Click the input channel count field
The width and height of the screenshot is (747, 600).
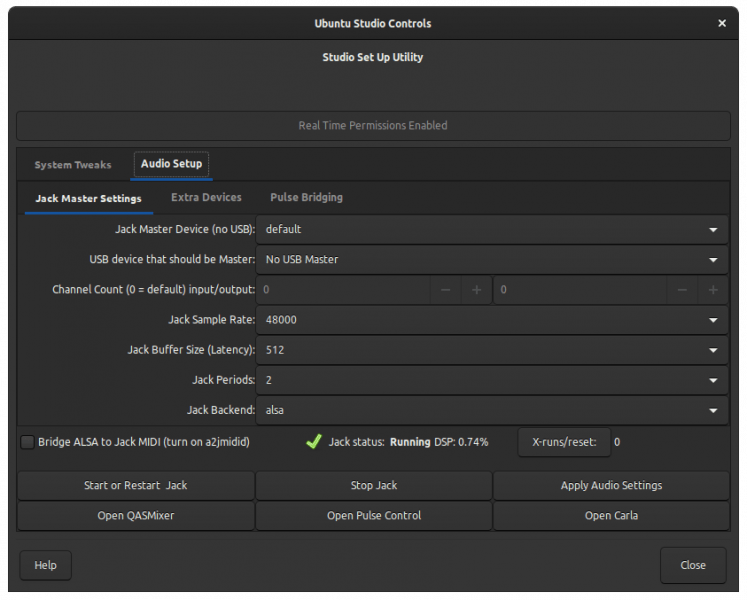[343, 290]
